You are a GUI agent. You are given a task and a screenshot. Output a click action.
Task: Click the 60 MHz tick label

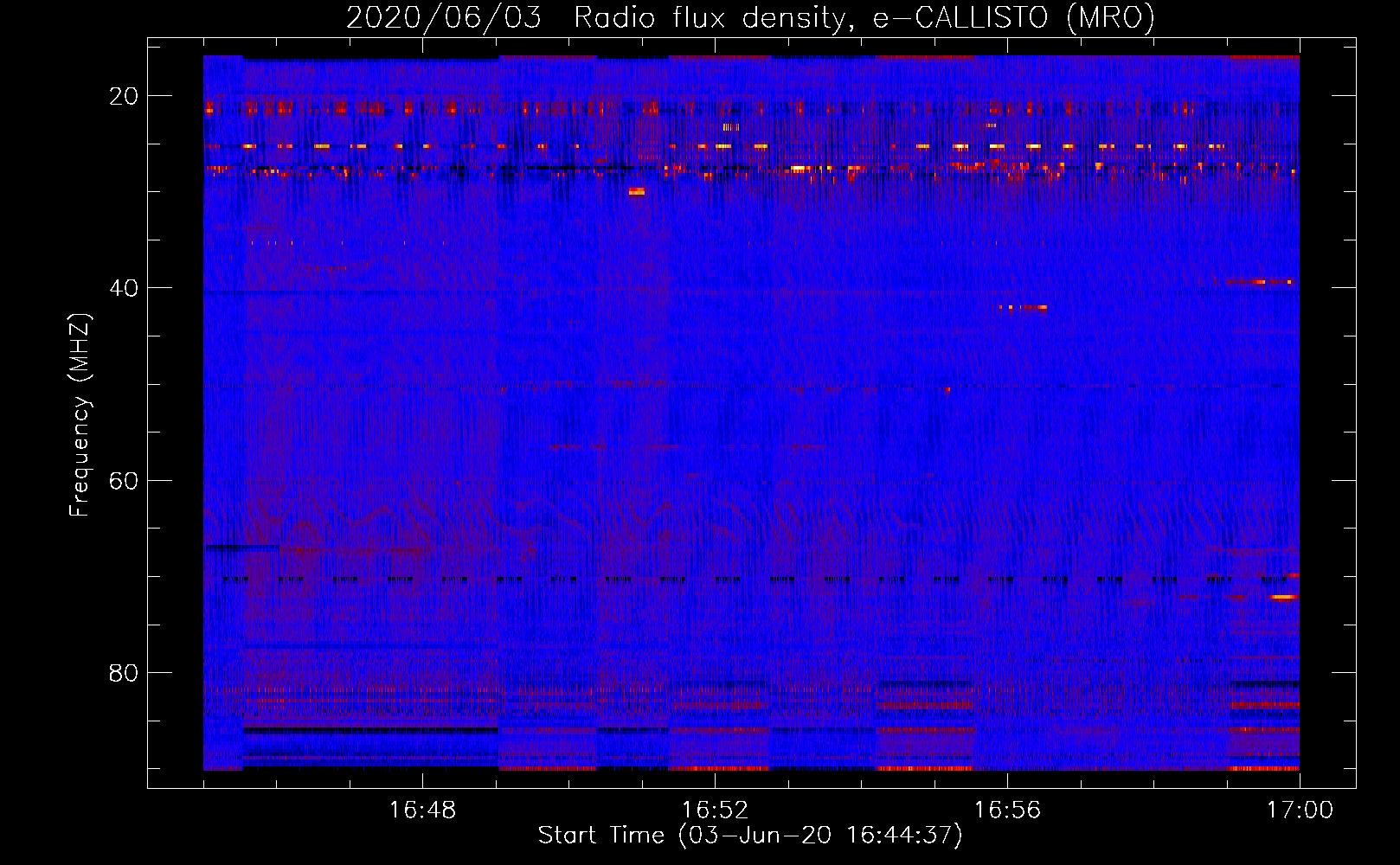pyautogui.click(x=124, y=480)
